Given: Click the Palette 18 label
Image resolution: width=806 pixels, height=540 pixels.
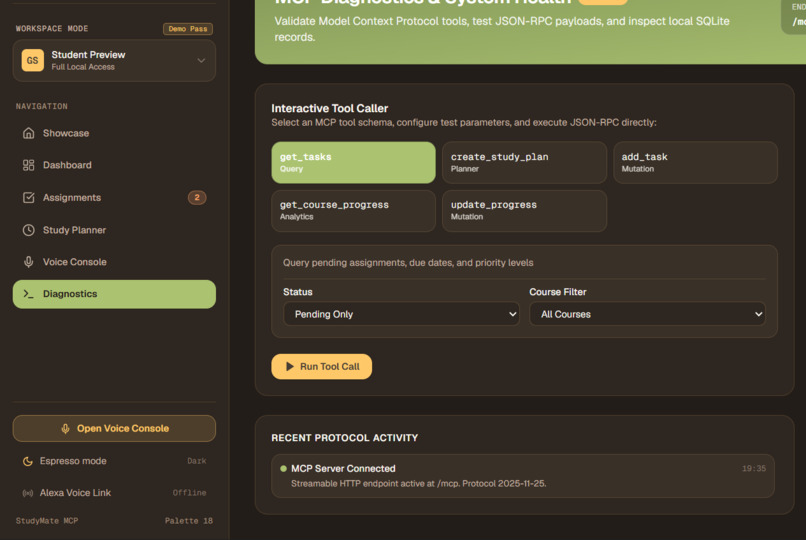Looking at the screenshot, I should click(x=189, y=520).
